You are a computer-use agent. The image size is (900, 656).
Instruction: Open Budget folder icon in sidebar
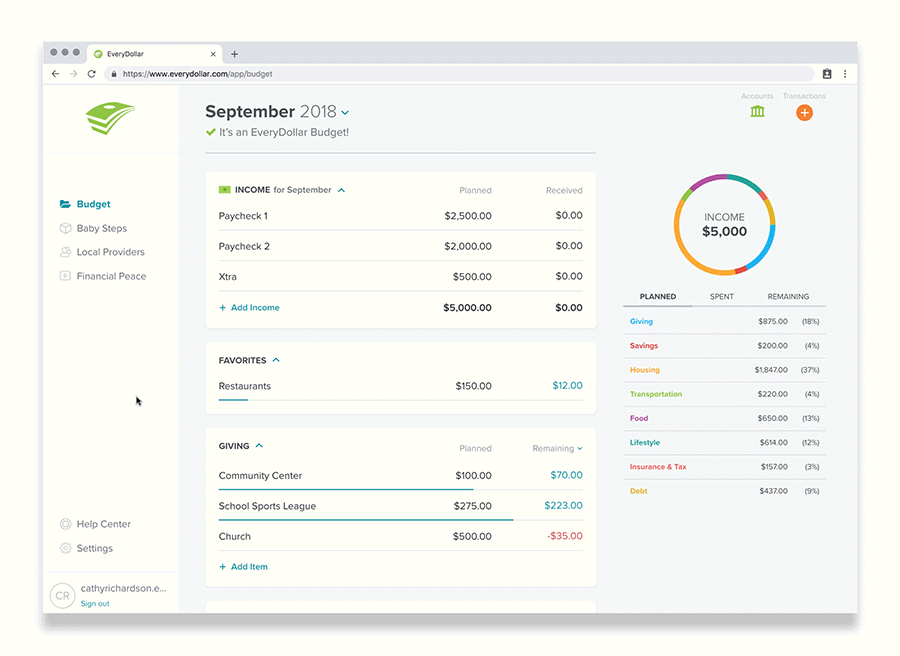[x=65, y=204]
